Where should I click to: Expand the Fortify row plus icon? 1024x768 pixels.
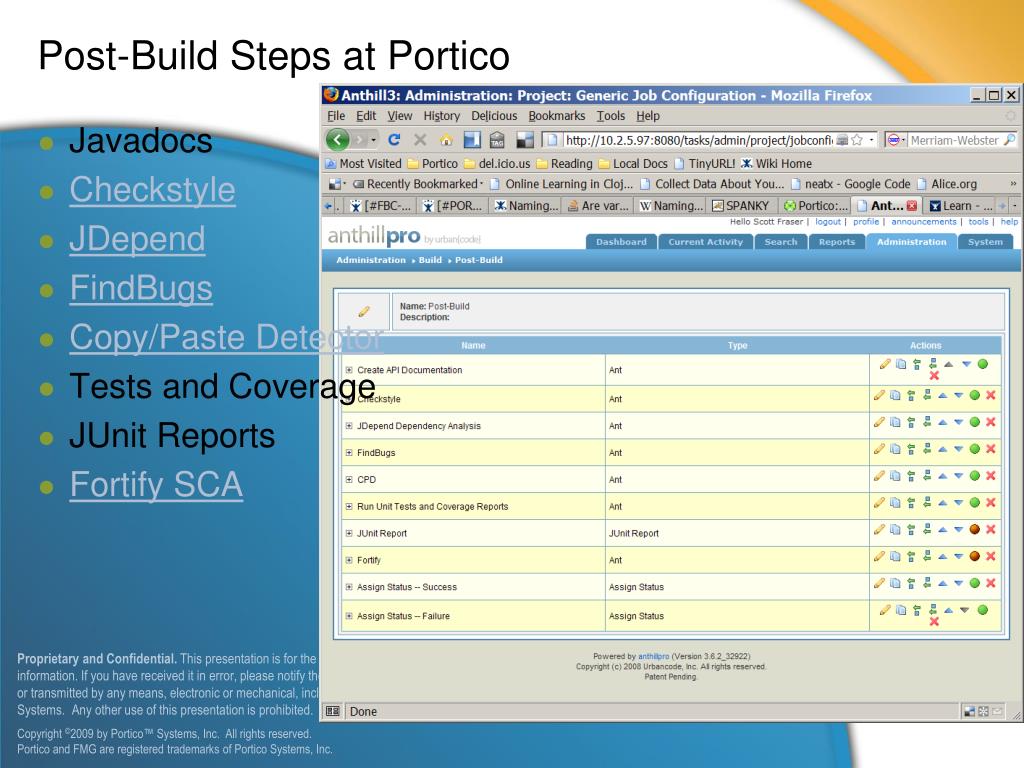coord(349,560)
